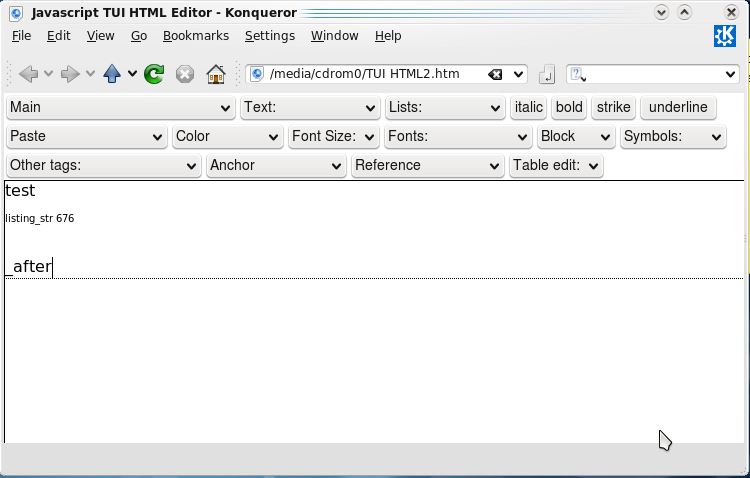Open the Back history dropdown arrow
This screenshot has width=750, height=478.
pos(48,74)
